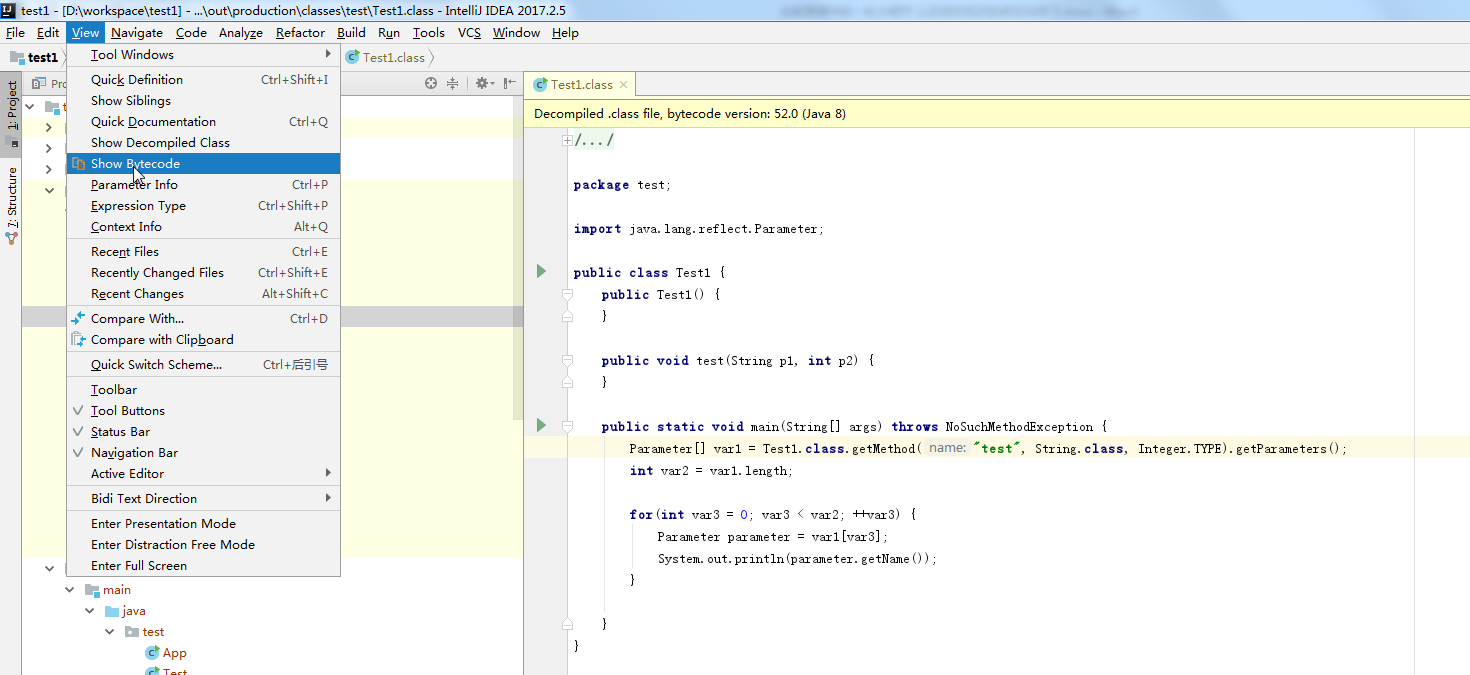1470x675 pixels.
Task: Click run gutter arrow beside class Test1
Action: [x=541, y=271]
